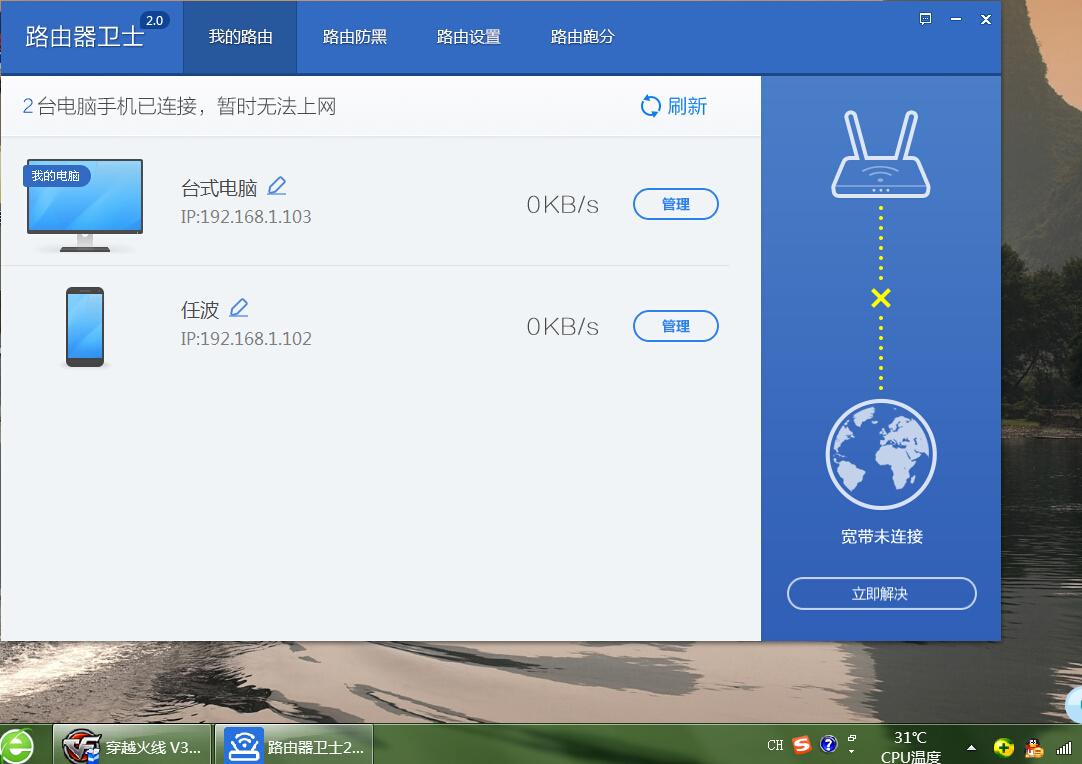Open the 路由设置 tab
This screenshot has height=764, width=1082.
click(x=468, y=37)
